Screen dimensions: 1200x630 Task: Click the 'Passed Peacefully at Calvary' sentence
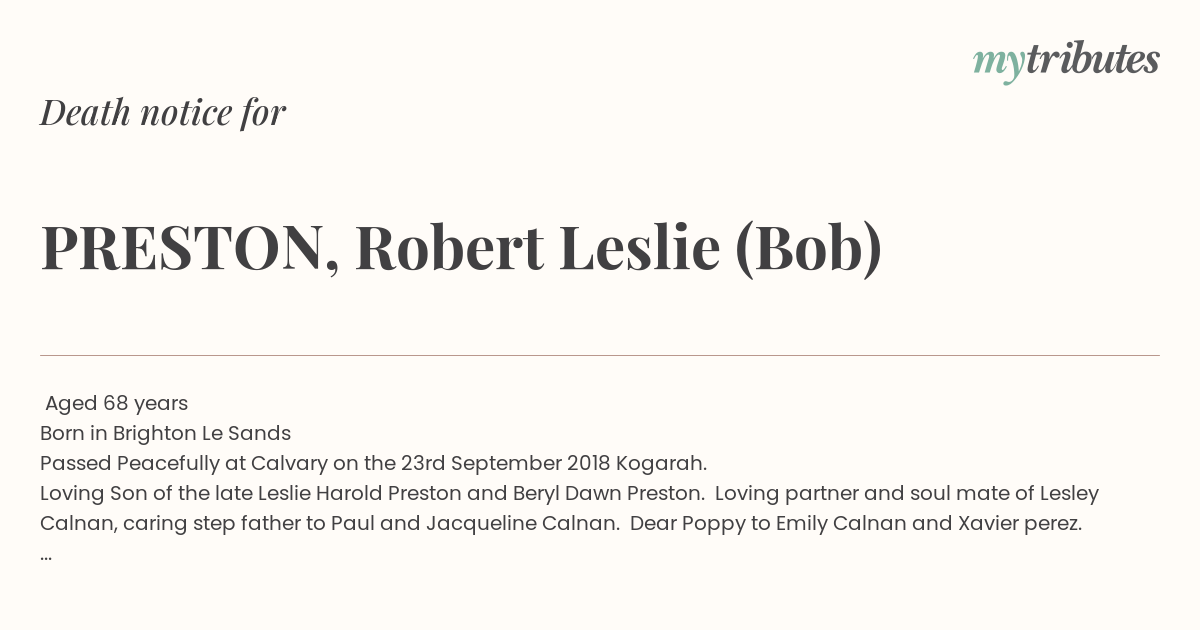tap(373, 463)
